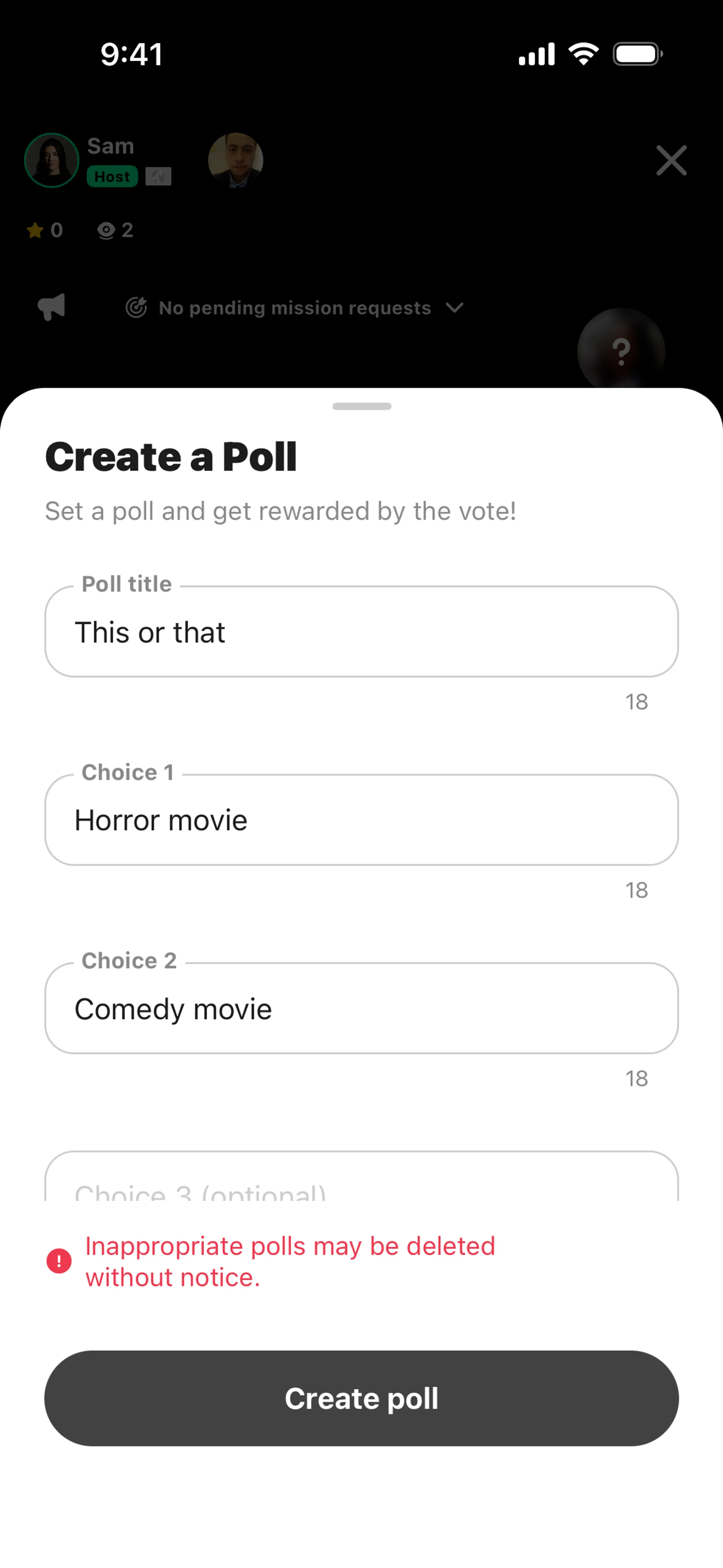The image size is (723, 1568).
Task: Expand the mission requests chevron
Action: (455, 307)
